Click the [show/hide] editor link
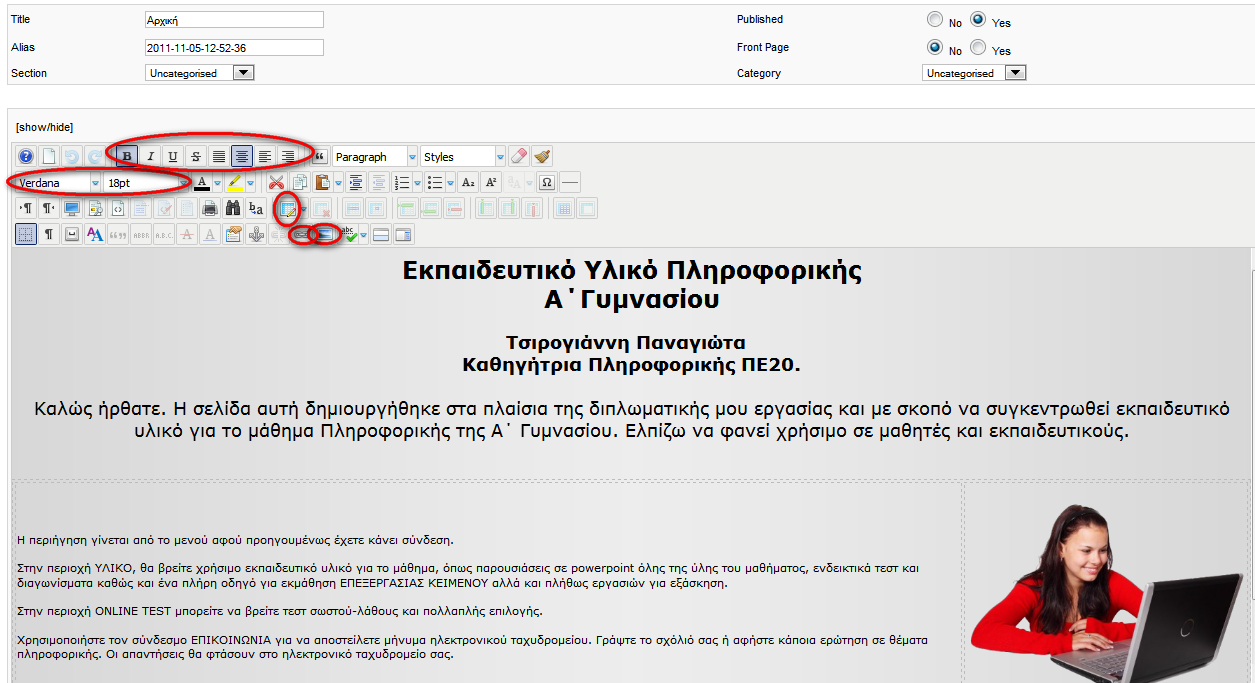 coord(44,127)
